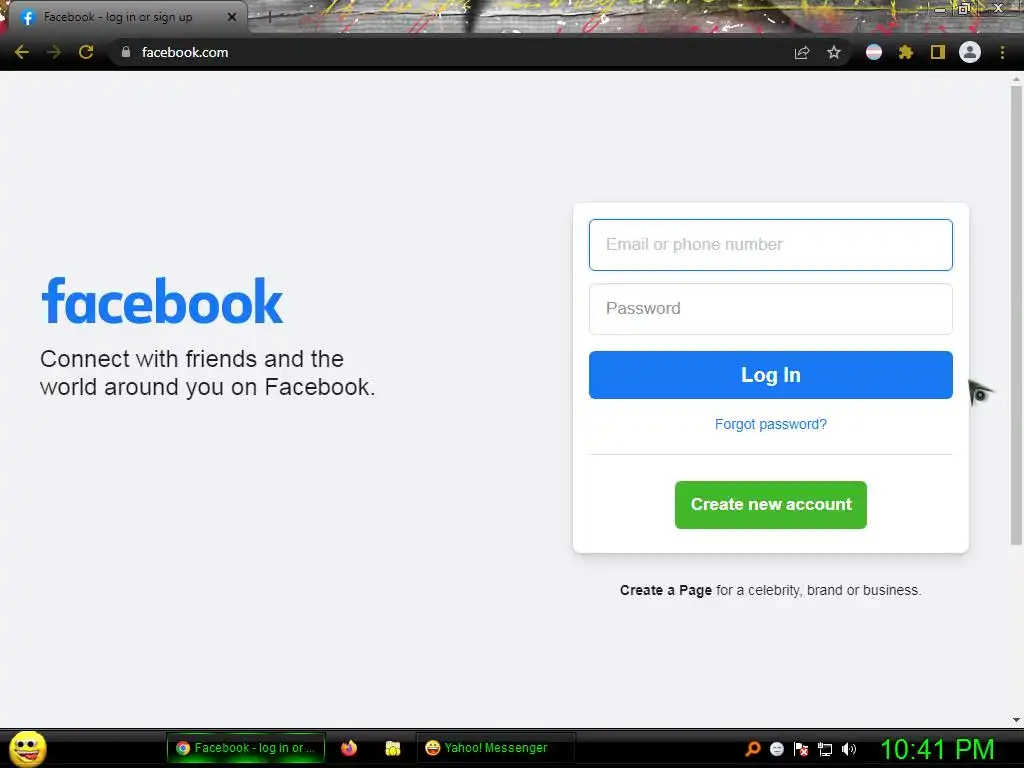Share this page using the share icon
The width and height of the screenshot is (1024, 768).
click(x=802, y=53)
